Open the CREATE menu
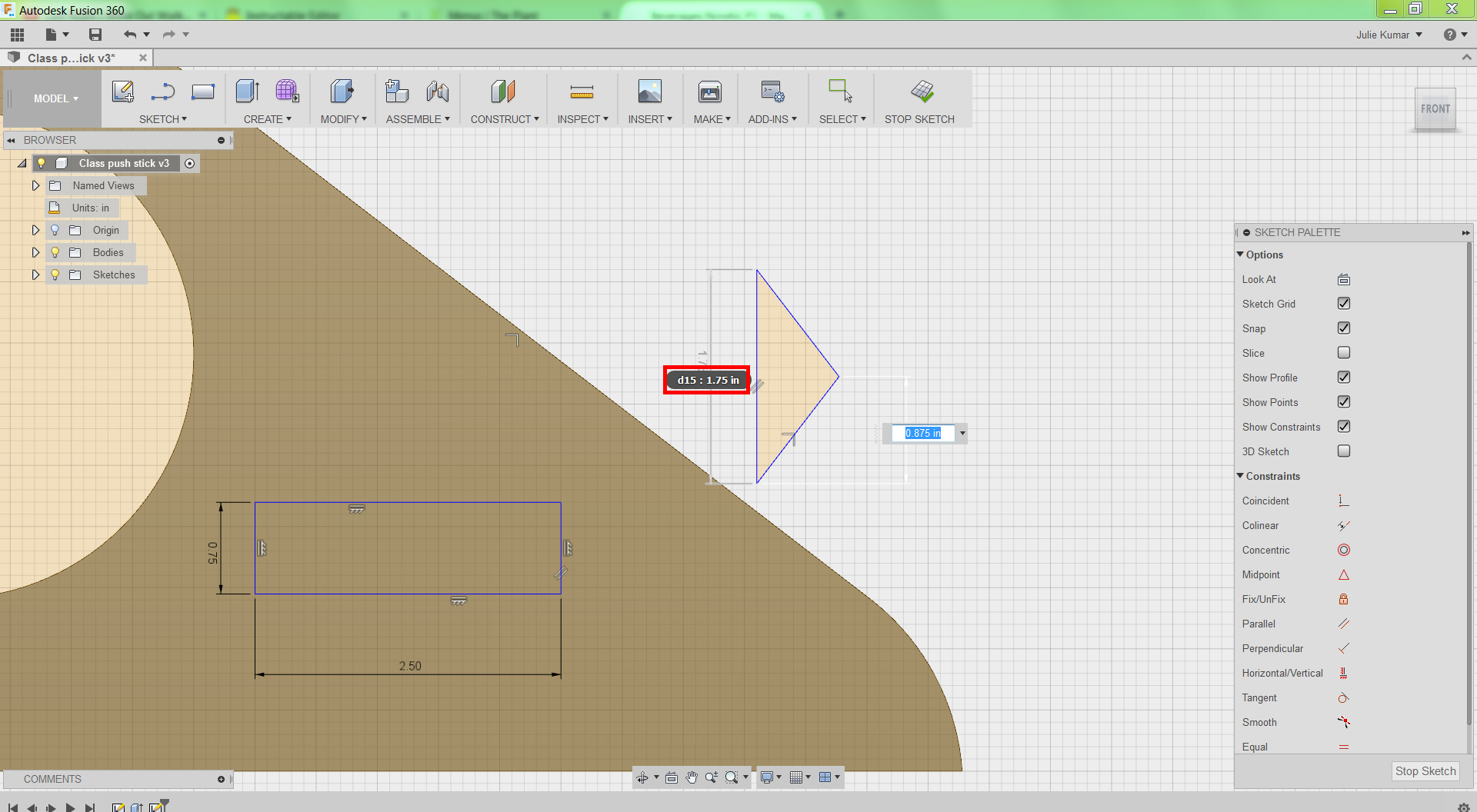 tap(268, 119)
